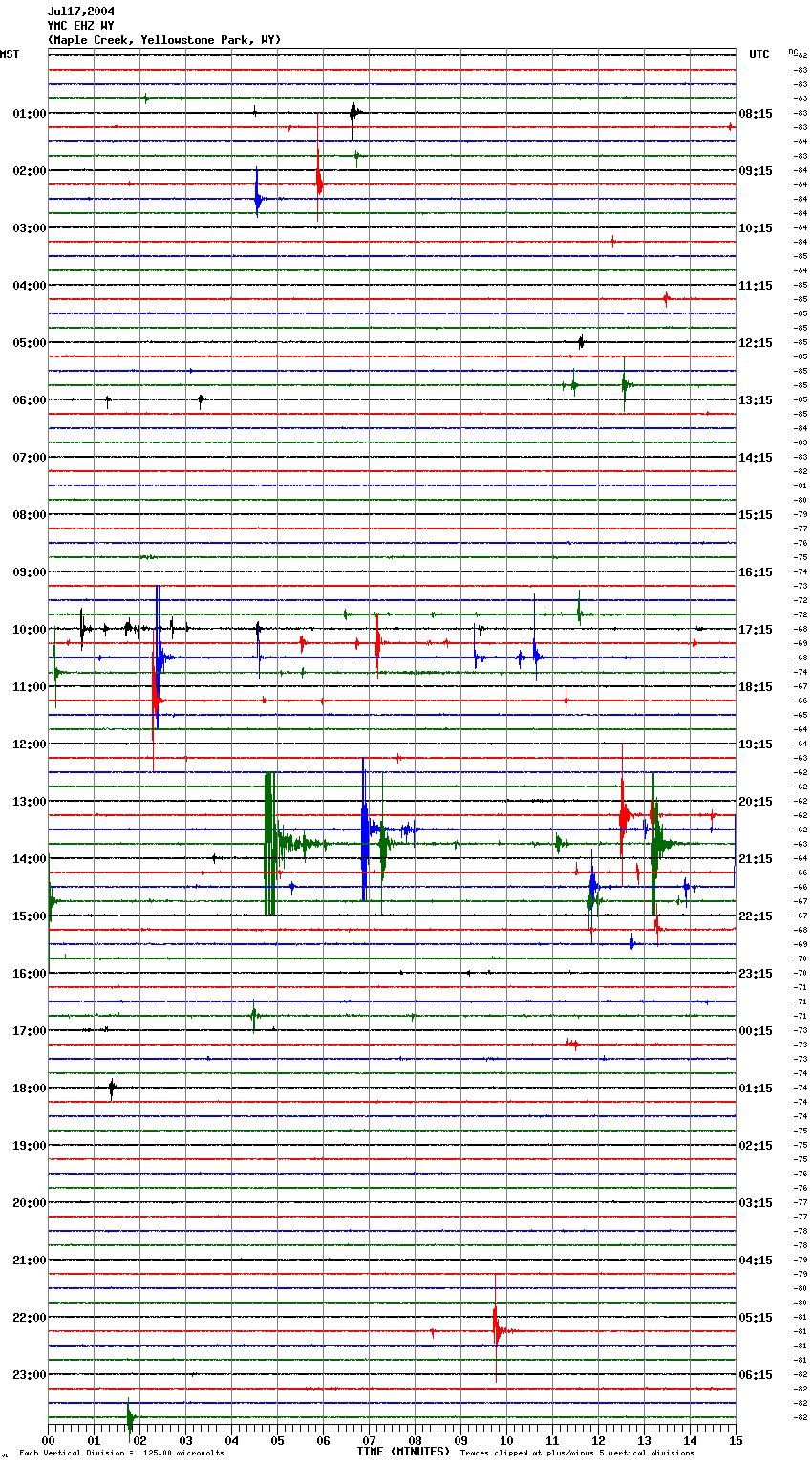Select the 03:00 MST time label
The height and width of the screenshot is (1466, 812).
point(30,228)
